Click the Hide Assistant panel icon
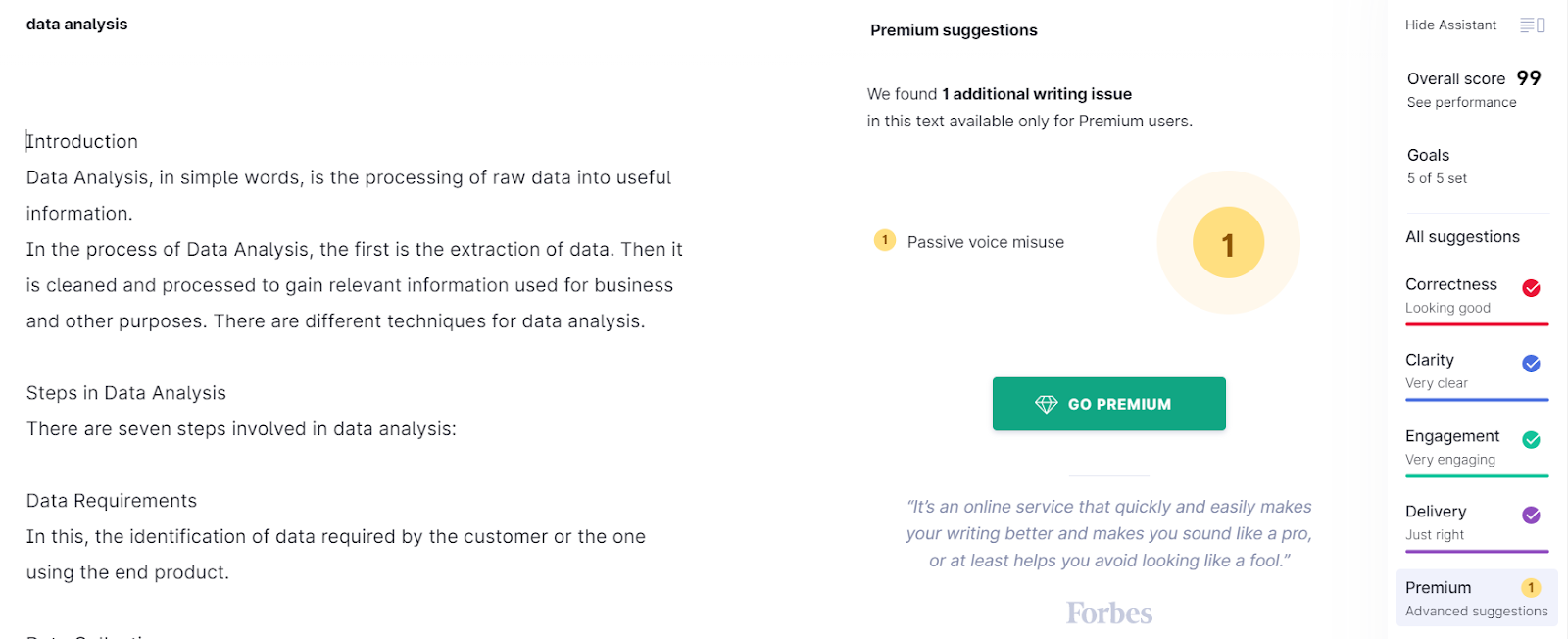 (x=1533, y=25)
